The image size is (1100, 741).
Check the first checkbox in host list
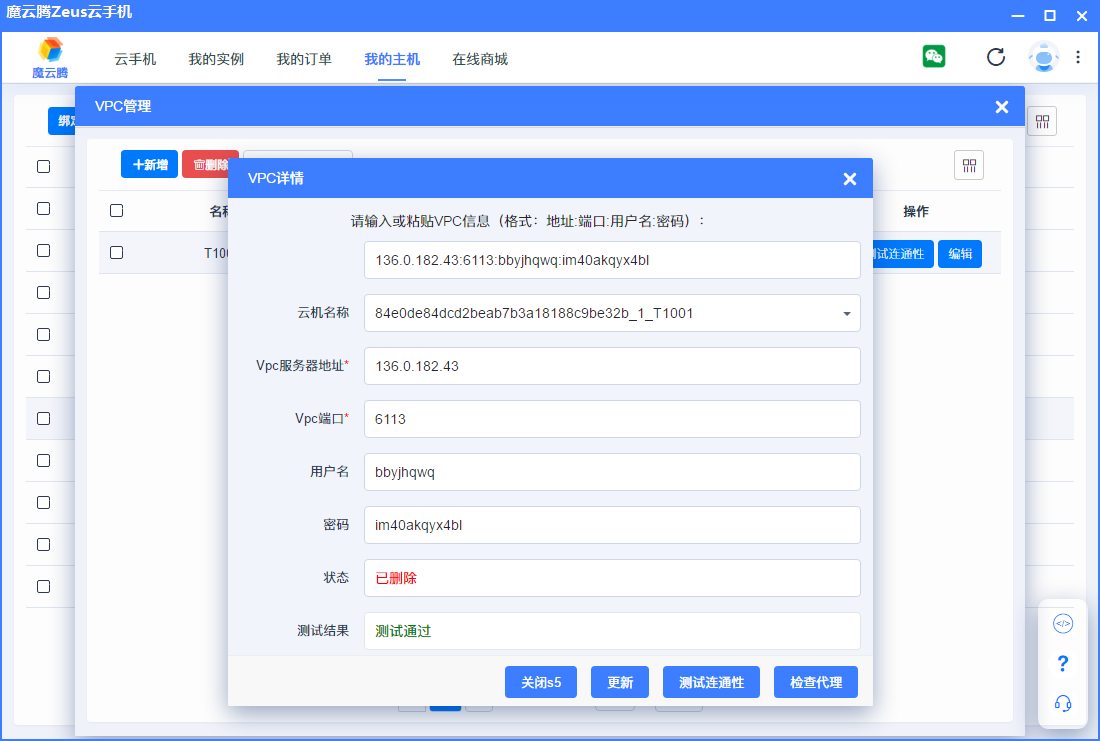(43, 166)
